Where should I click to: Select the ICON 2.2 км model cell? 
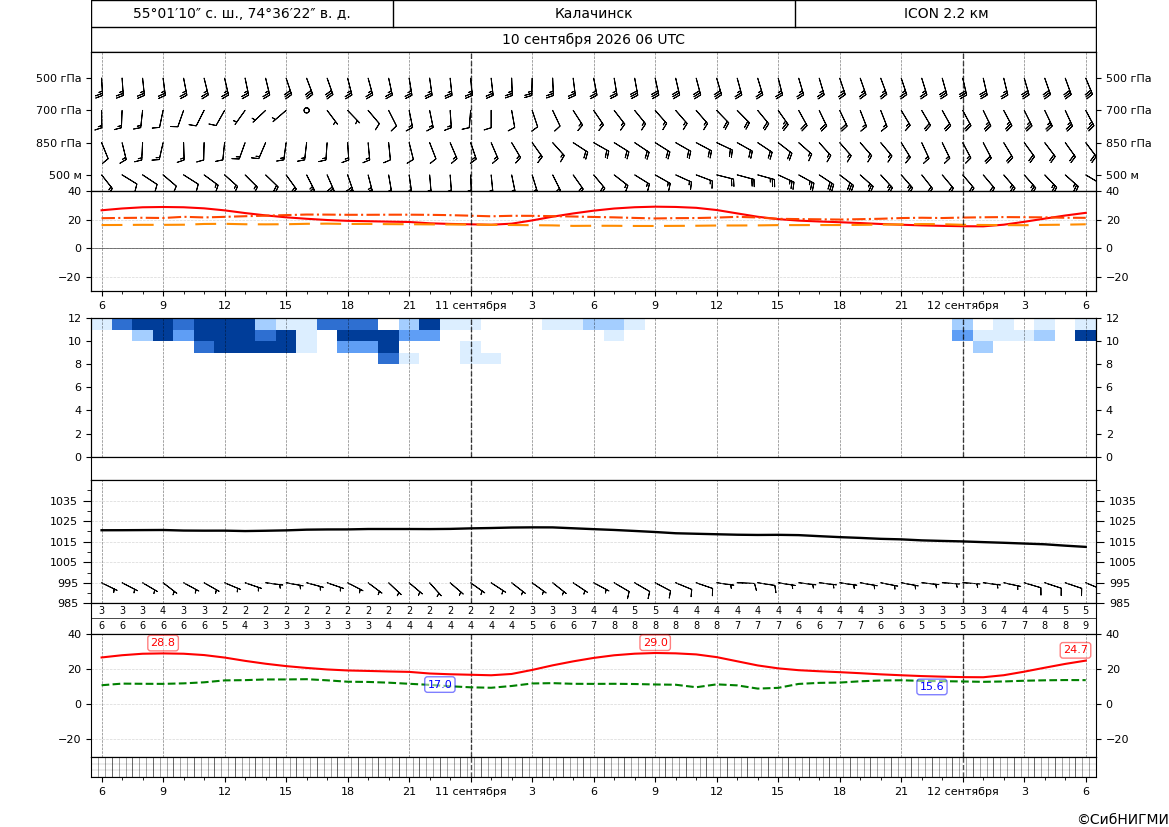(x=945, y=13)
